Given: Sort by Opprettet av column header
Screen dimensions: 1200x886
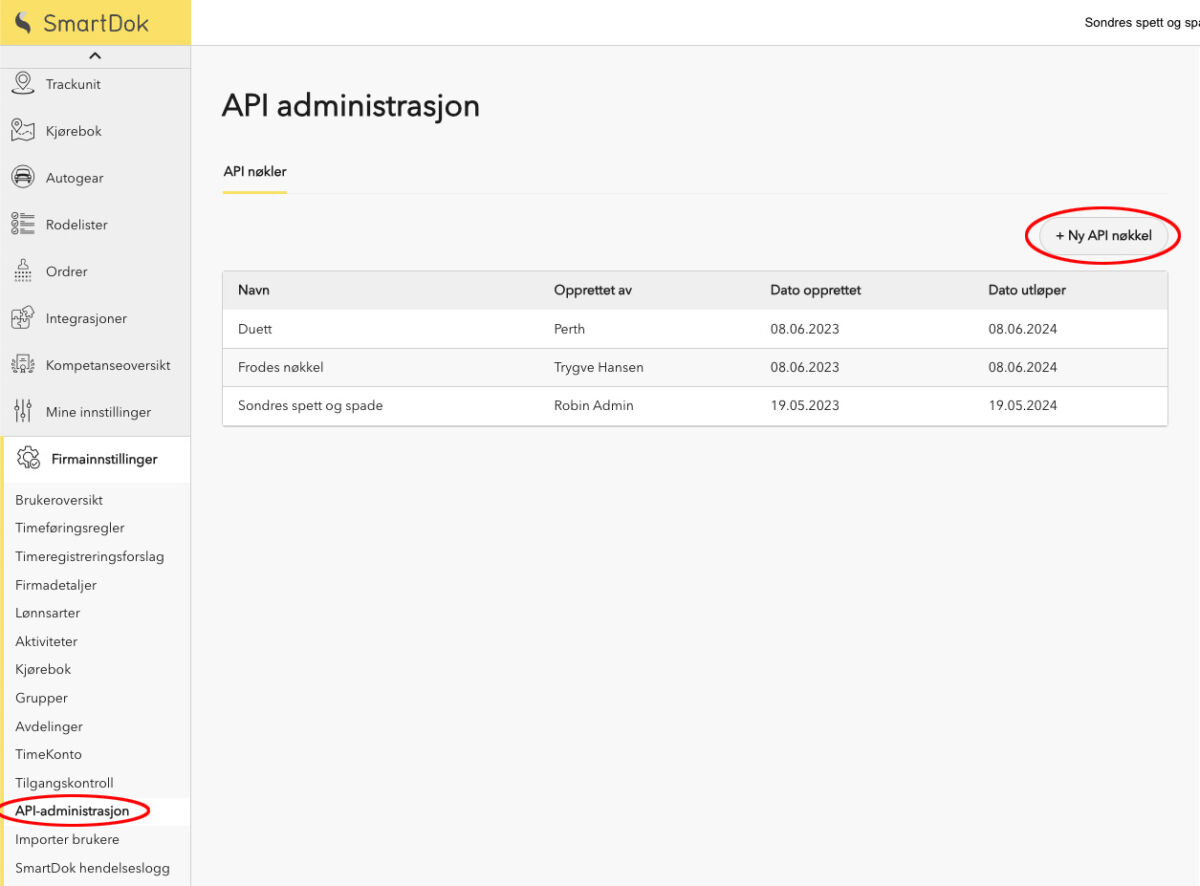Looking at the screenshot, I should (593, 290).
